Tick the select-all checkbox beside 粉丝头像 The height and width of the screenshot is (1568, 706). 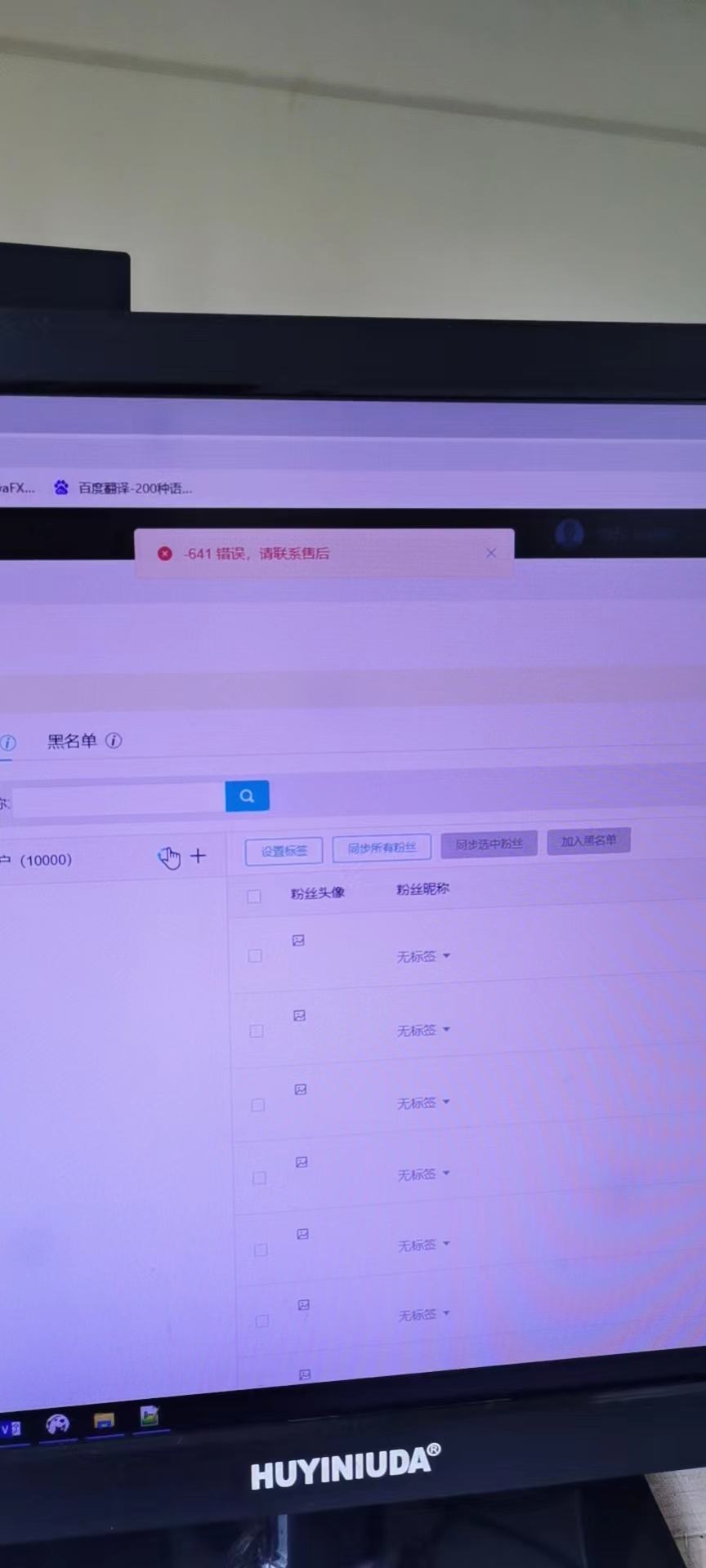coord(254,897)
